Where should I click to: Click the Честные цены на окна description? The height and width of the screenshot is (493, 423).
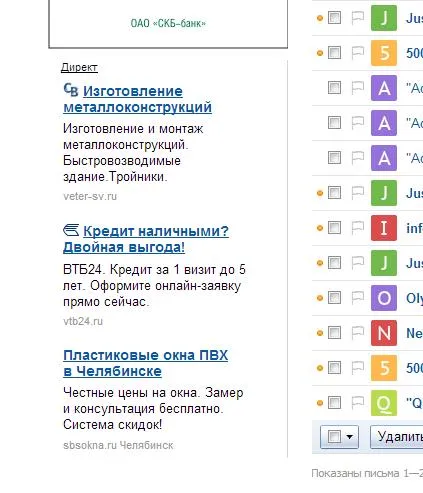[x=153, y=409]
